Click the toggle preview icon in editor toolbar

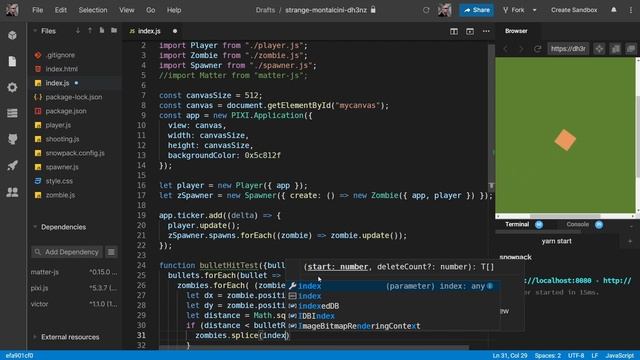tap(470, 31)
